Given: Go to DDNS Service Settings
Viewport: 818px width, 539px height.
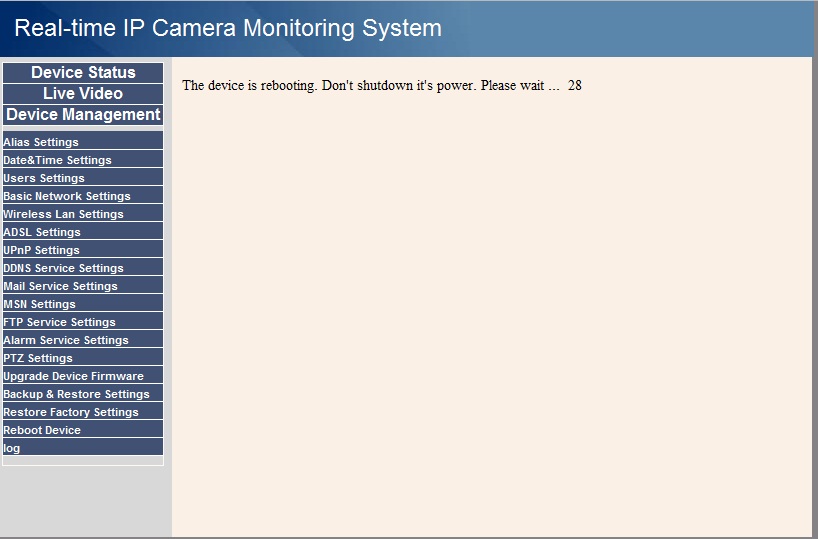Looking at the screenshot, I should [x=83, y=267].
